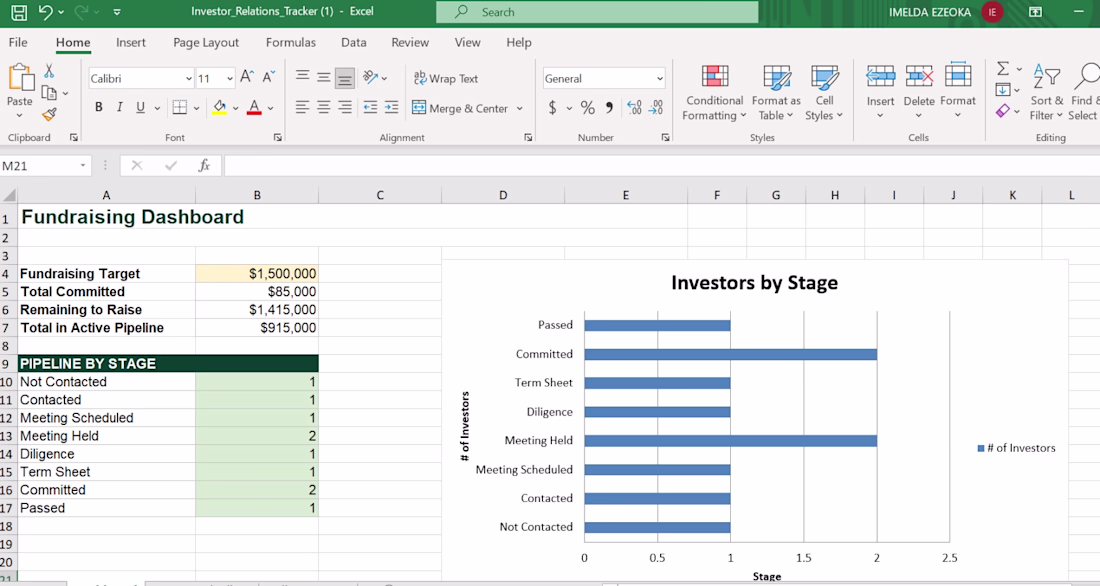
Task: Increase the font size
Action: [247, 78]
